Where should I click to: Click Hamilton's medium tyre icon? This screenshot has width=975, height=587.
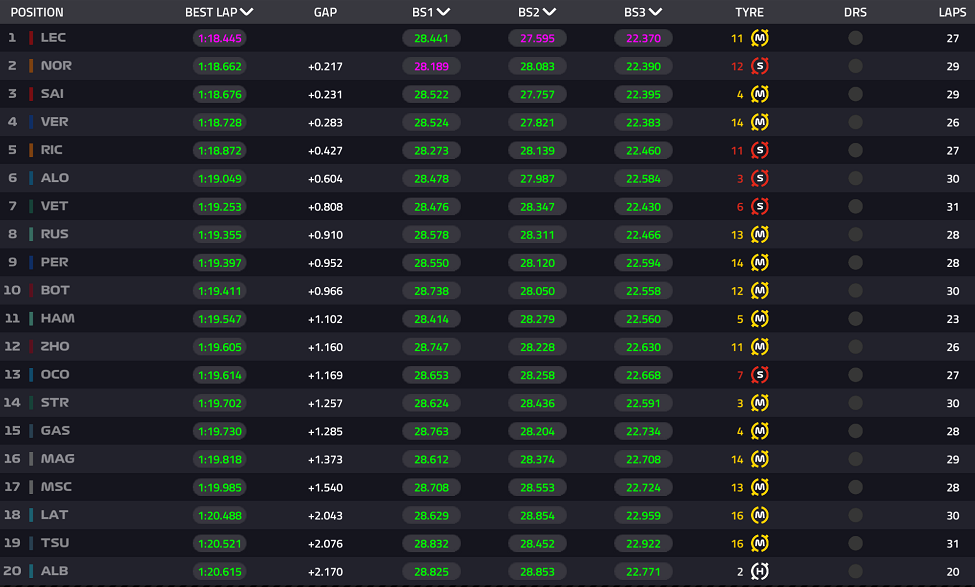coord(759,319)
